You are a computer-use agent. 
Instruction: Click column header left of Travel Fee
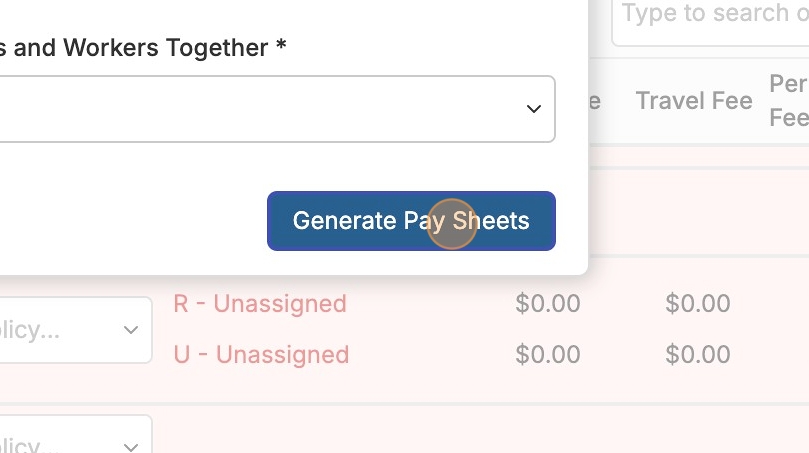tap(594, 100)
